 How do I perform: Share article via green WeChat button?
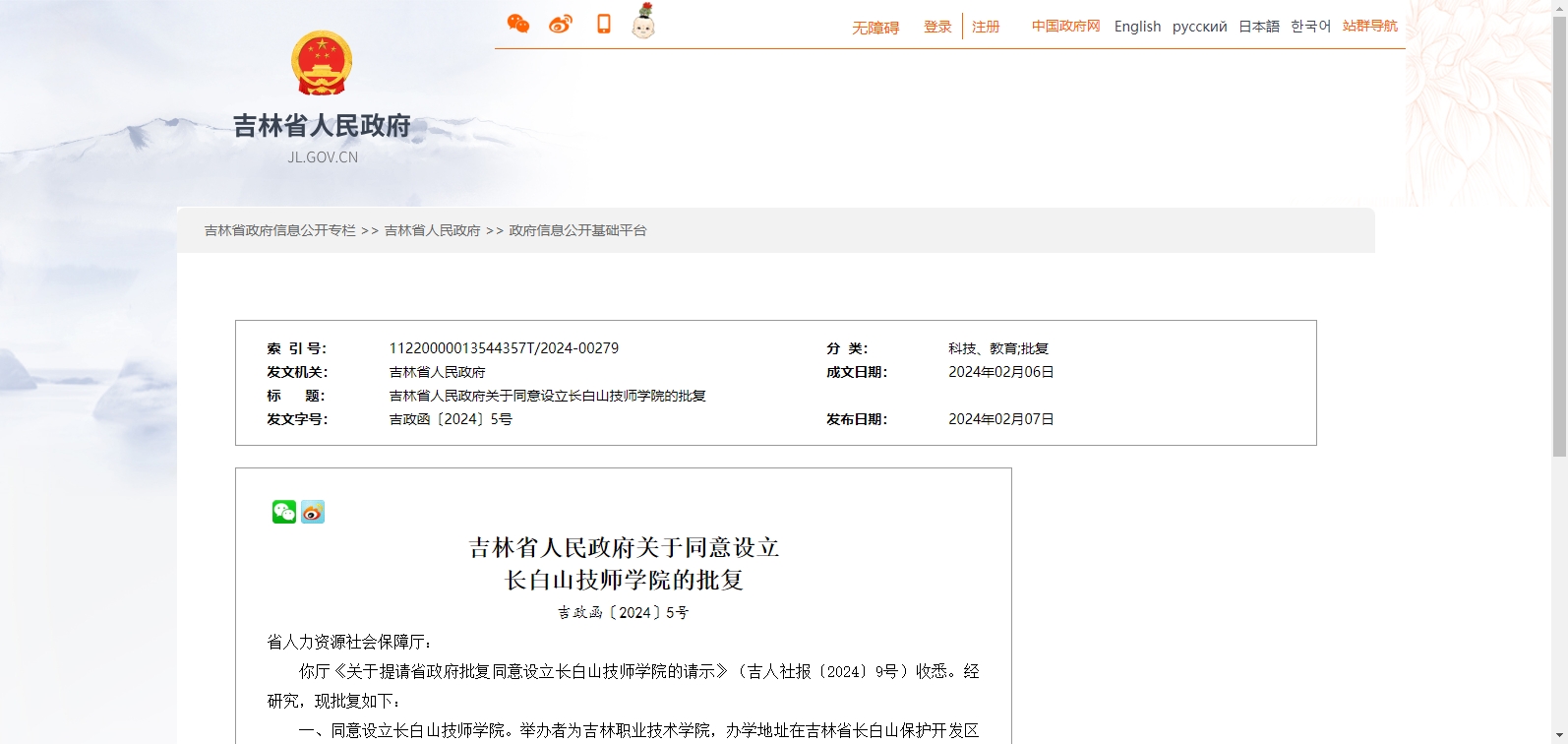click(284, 512)
